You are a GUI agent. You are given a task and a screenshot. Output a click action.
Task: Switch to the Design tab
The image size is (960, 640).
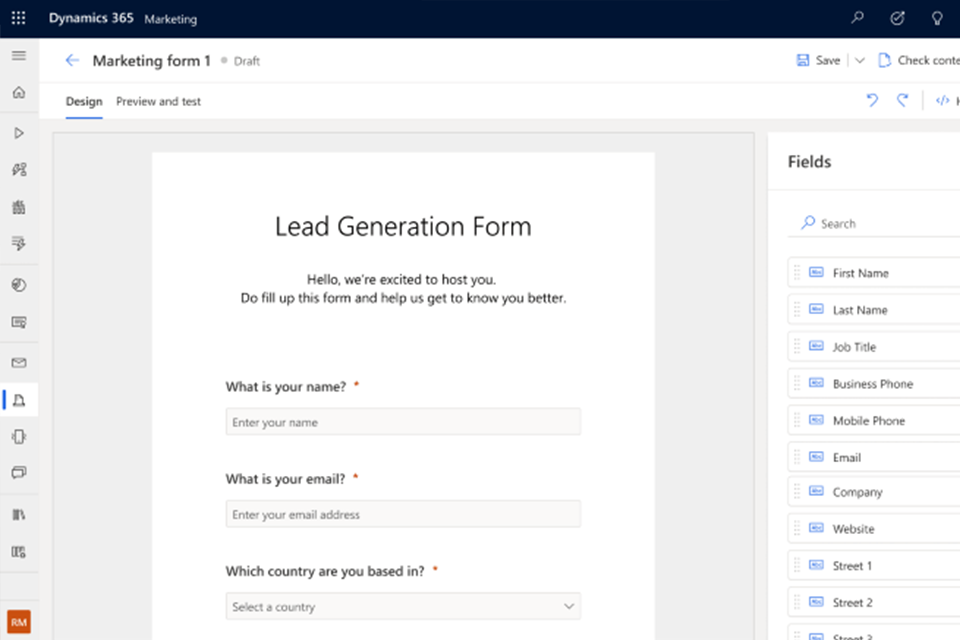pyautogui.click(x=84, y=101)
